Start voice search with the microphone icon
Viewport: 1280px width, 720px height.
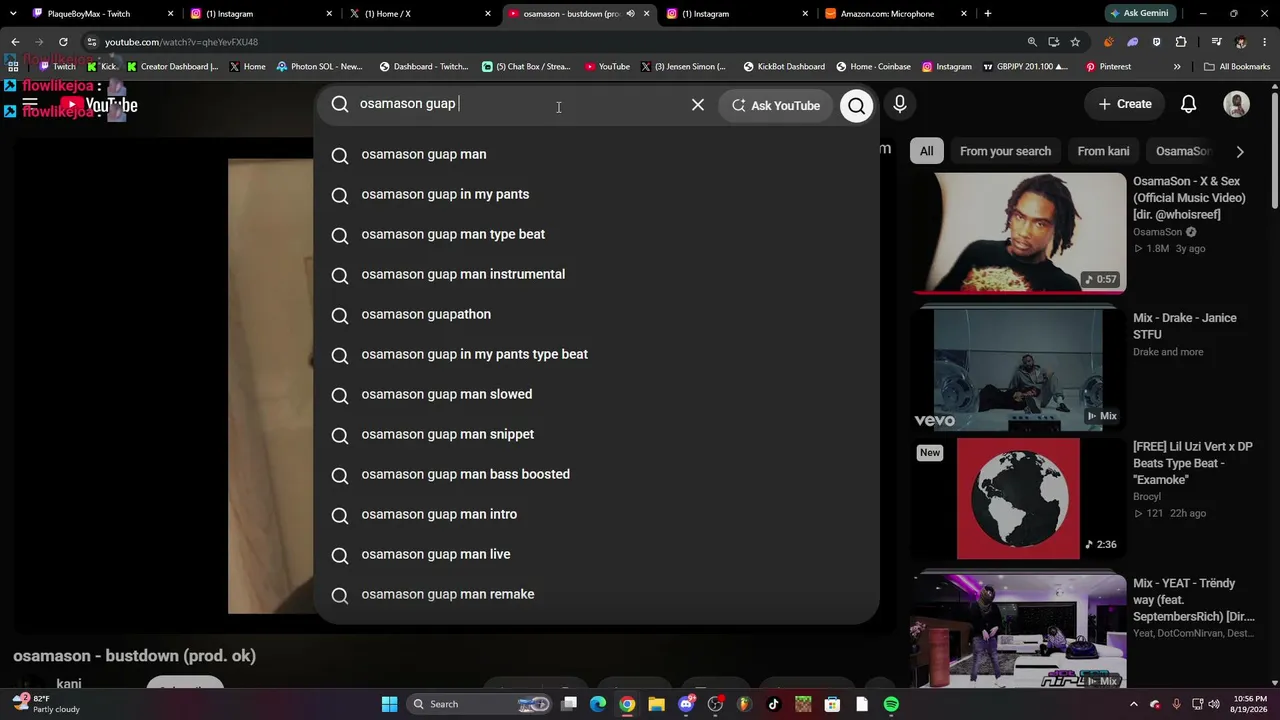pos(900,104)
